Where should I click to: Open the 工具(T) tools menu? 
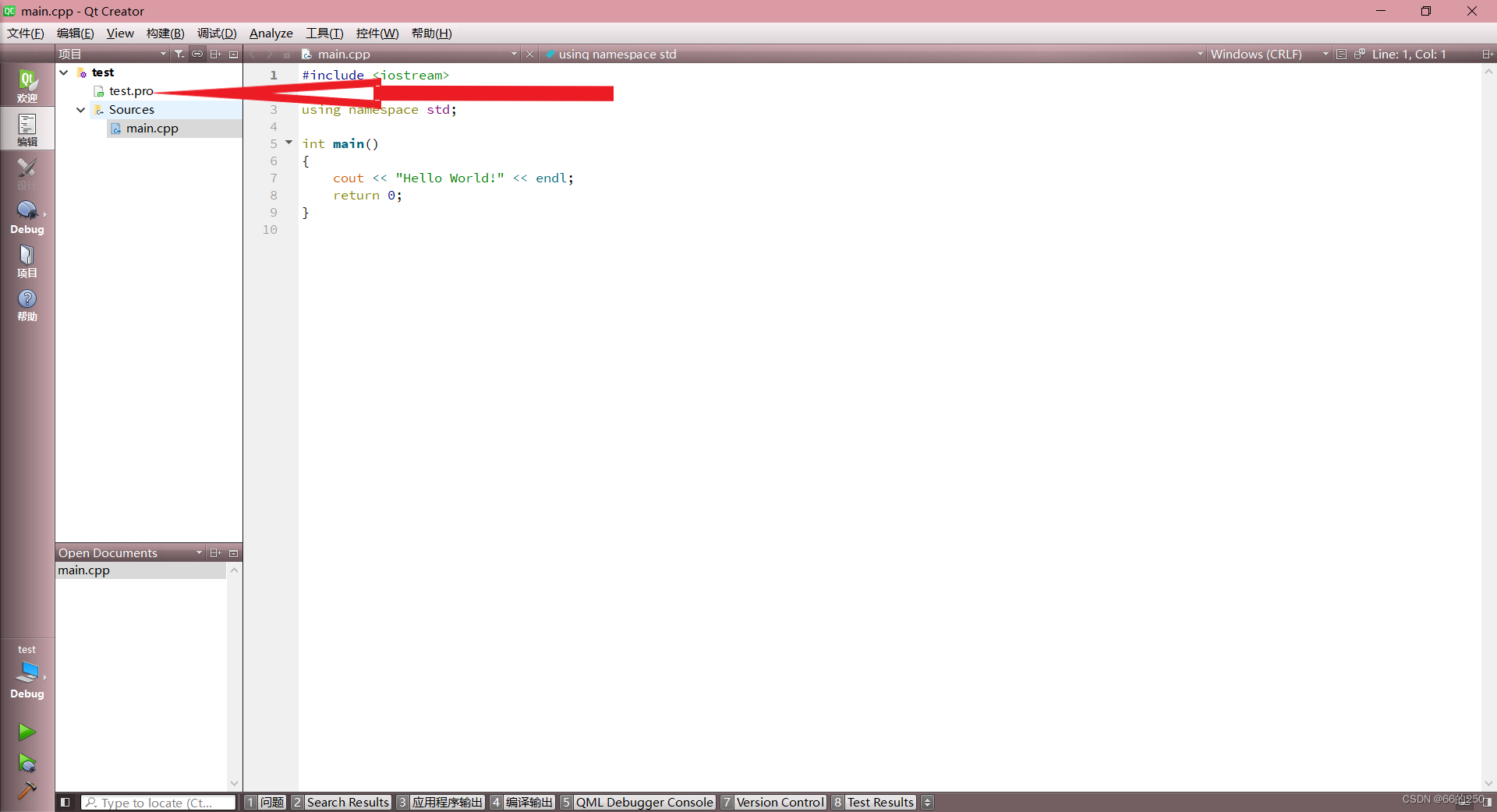[x=324, y=33]
